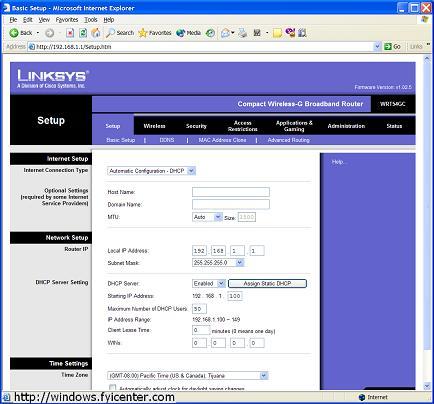The width and height of the screenshot is (434, 404).
Task: Click the Basic Setup sub-tab link
Action: click(121, 140)
